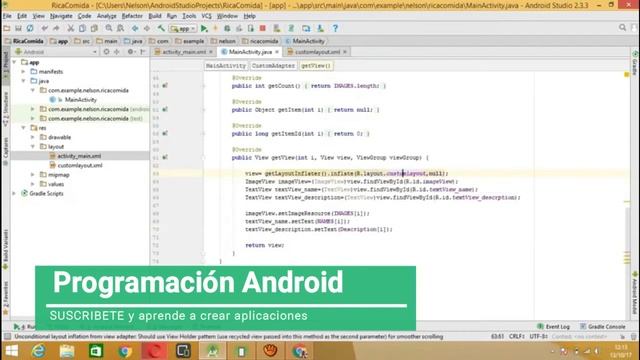Open the app run configuration dropdown
The height and width of the screenshot is (360, 640).
[x=183, y=29]
